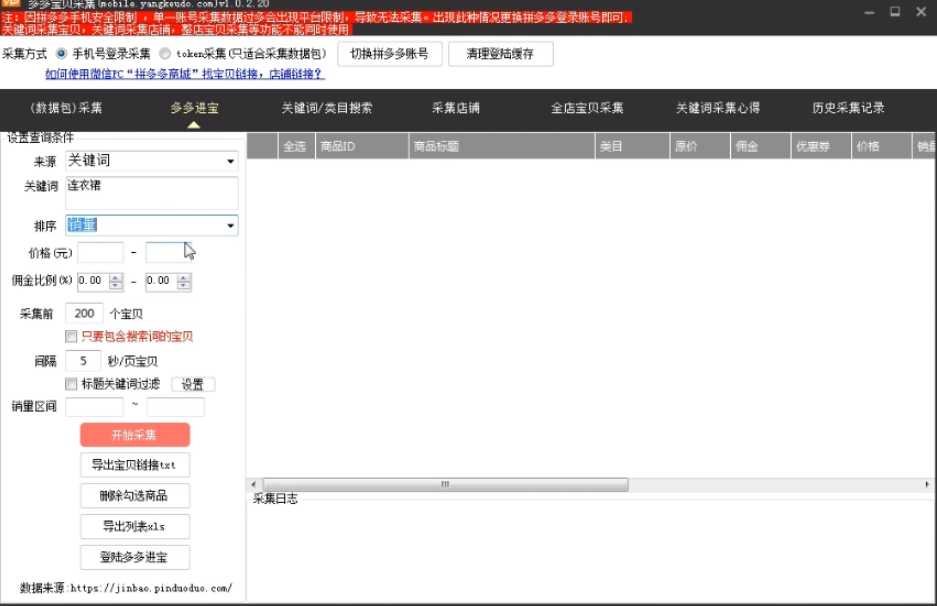Decrease the minimum 佣金比例 value
This screenshot has width=937, height=606.
coord(116,286)
